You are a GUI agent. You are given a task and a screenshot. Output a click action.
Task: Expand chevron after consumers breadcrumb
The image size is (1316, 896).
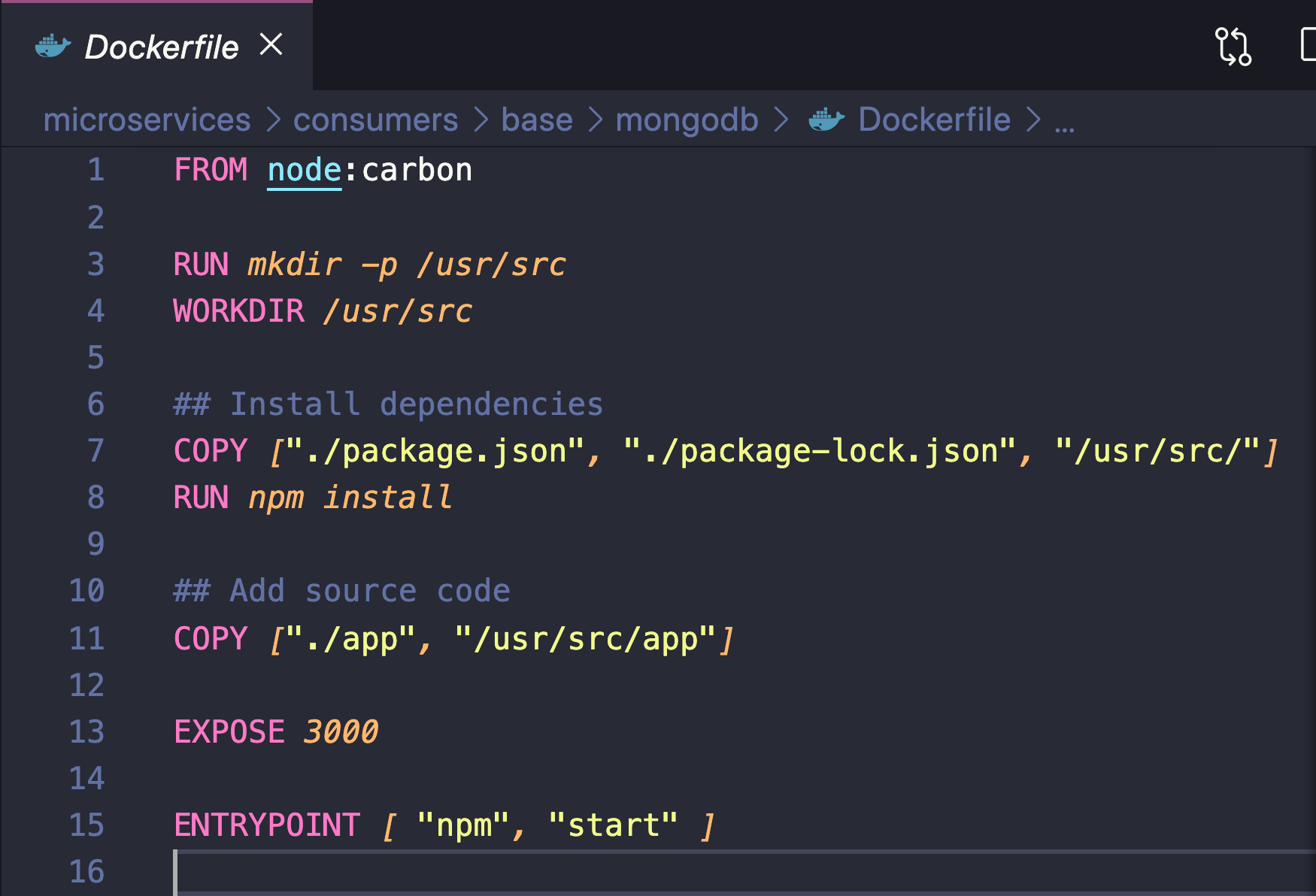(x=481, y=120)
